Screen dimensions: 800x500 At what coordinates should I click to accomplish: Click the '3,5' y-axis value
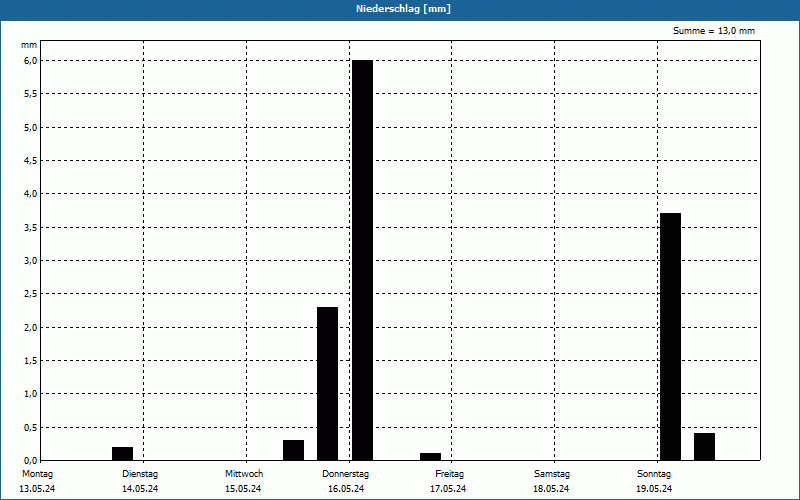31,228
